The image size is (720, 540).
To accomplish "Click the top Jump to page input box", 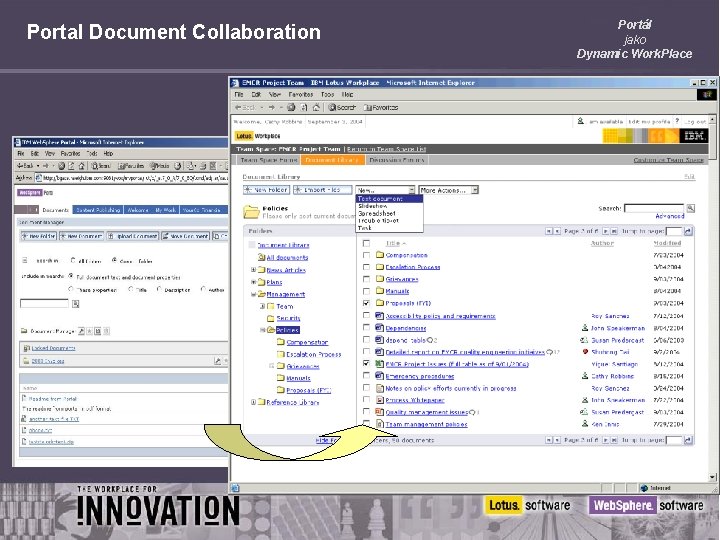I will [x=674, y=231].
